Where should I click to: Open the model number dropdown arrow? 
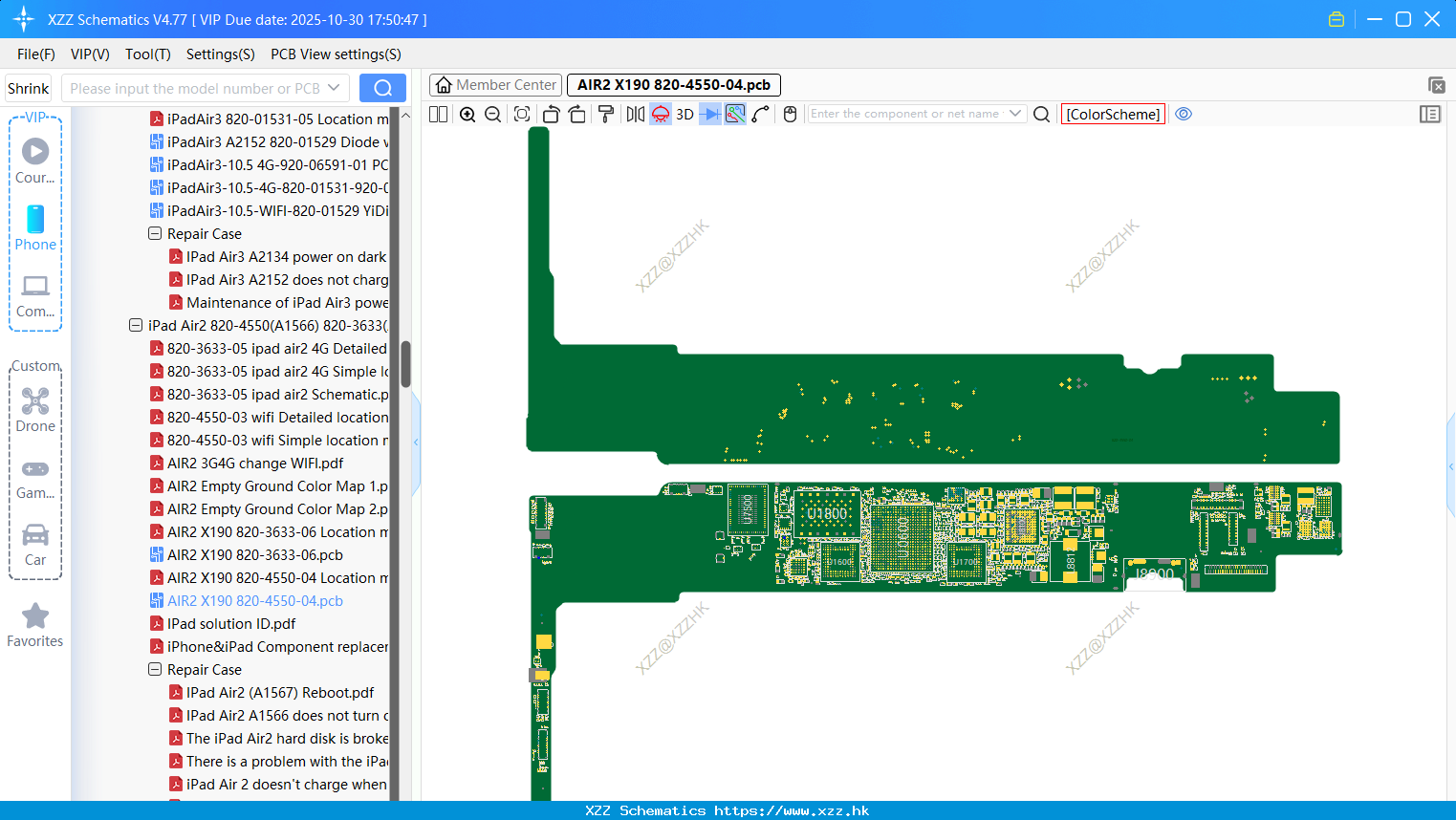334,88
